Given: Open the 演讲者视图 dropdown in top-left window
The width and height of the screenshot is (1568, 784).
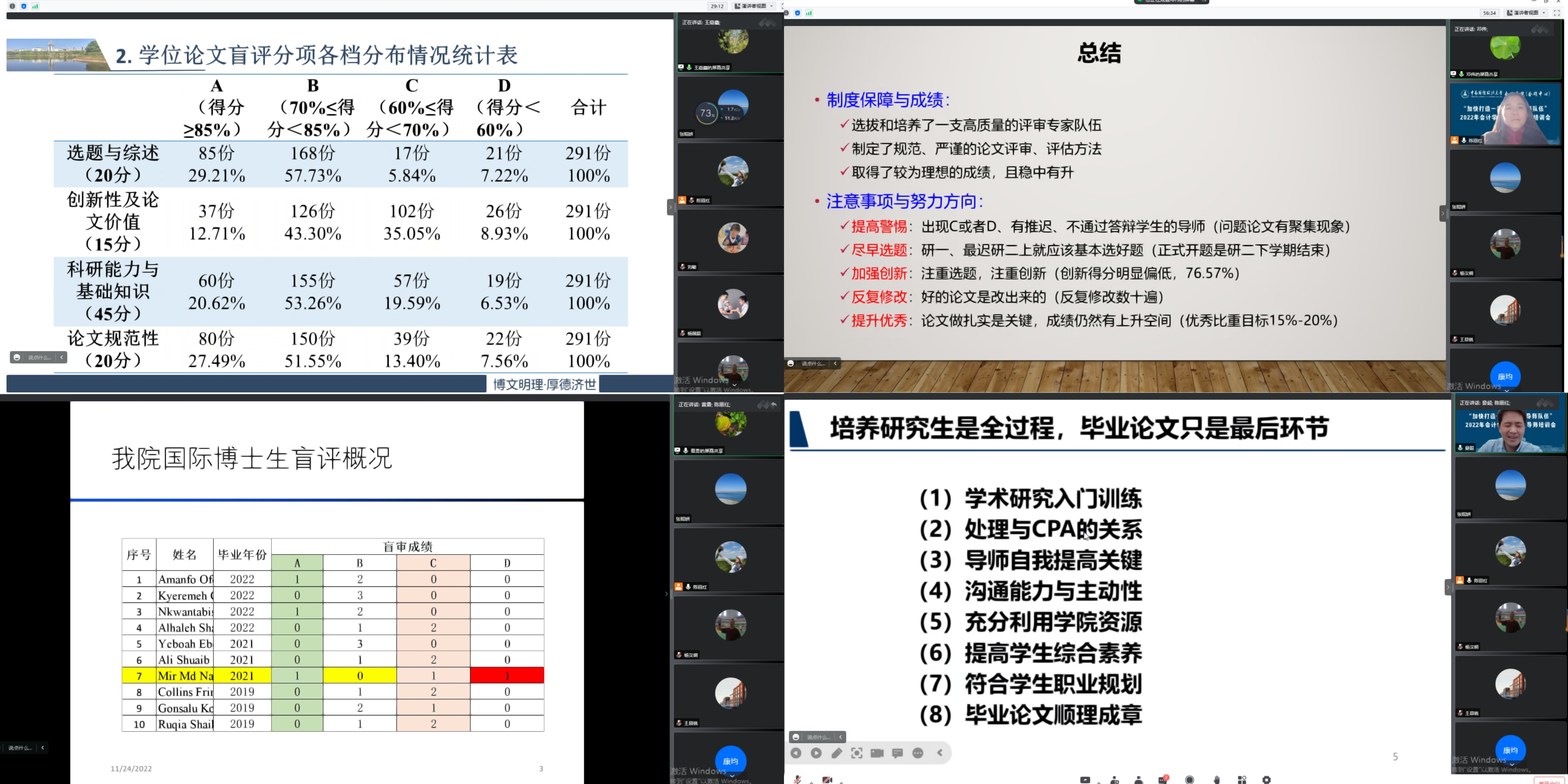Looking at the screenshot, I should click(x=754, y=6).
